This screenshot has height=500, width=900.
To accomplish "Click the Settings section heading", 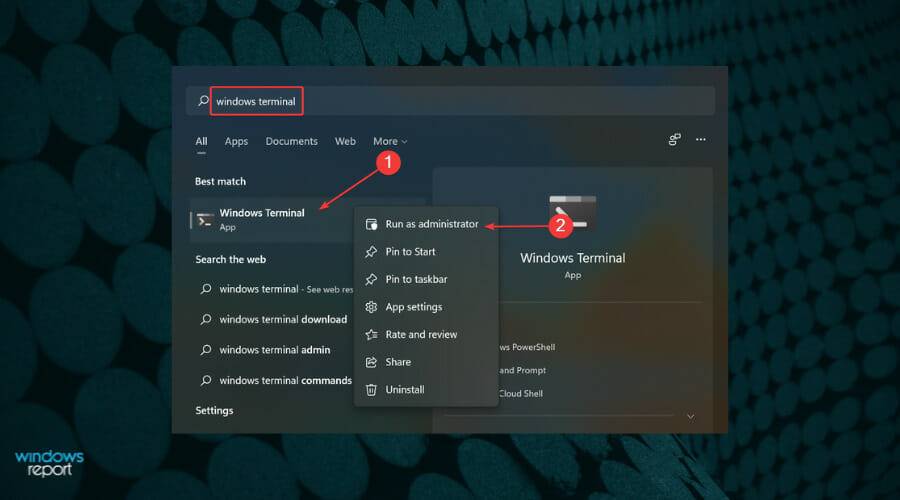I will point(214,410).
